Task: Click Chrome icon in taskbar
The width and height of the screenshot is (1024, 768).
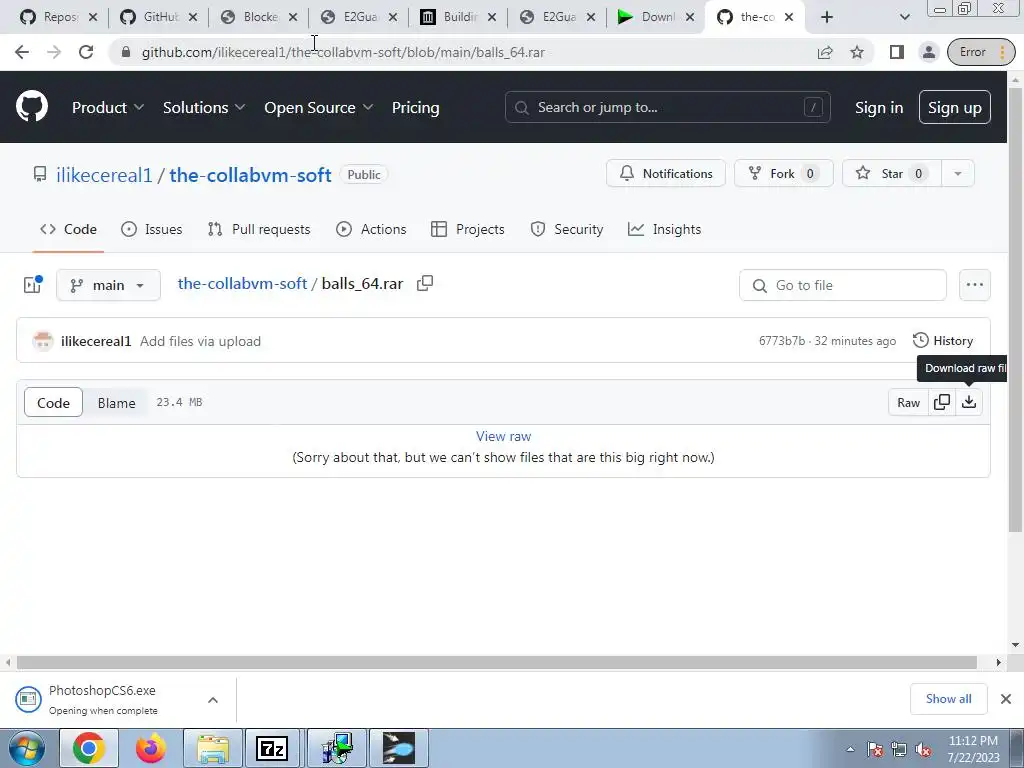Action: (x=89, y=748)
